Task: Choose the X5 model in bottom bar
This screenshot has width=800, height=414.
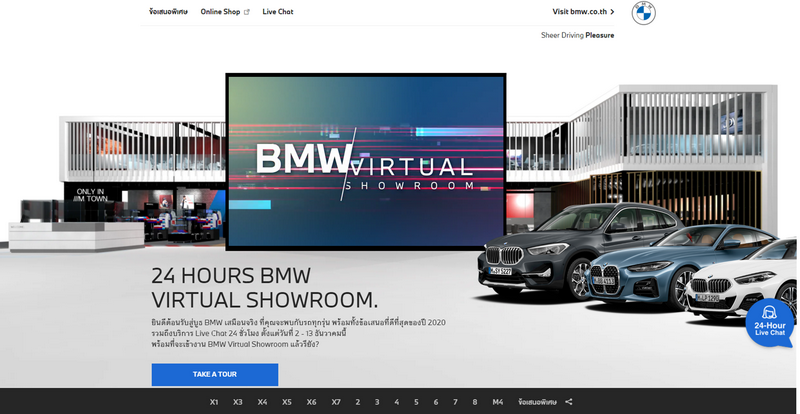Action: (x=287, y=402)
